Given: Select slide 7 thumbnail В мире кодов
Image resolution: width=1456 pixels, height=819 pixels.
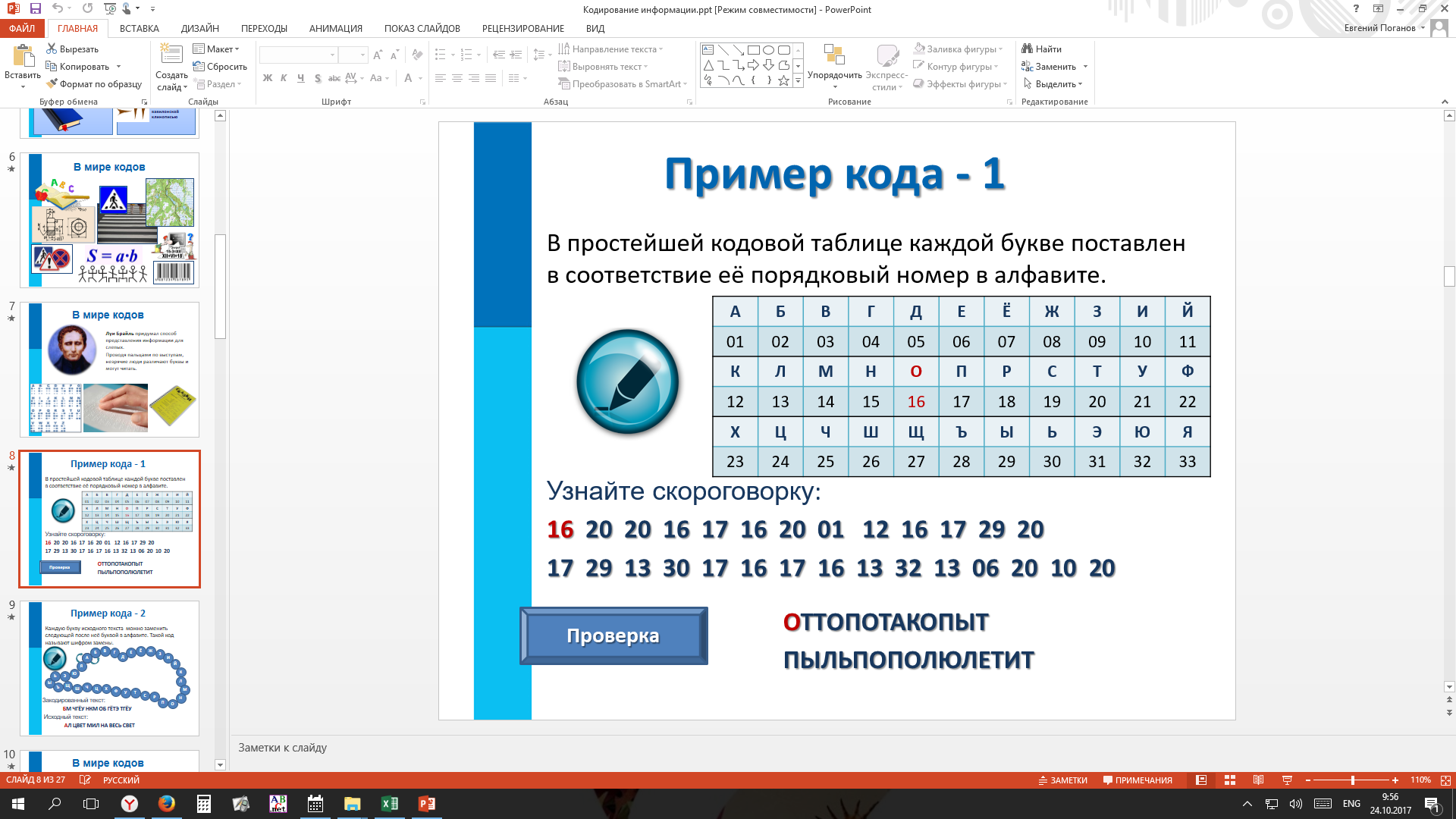Looking at the screenshot, I should (110, 369).
